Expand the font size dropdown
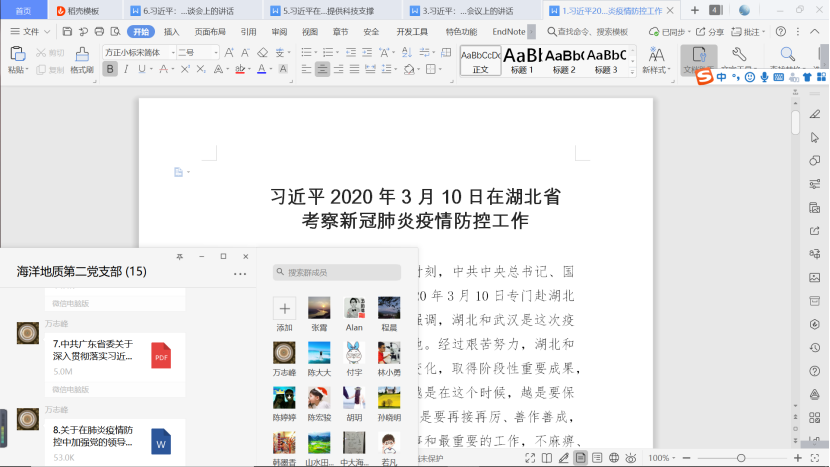 point(214,52)
